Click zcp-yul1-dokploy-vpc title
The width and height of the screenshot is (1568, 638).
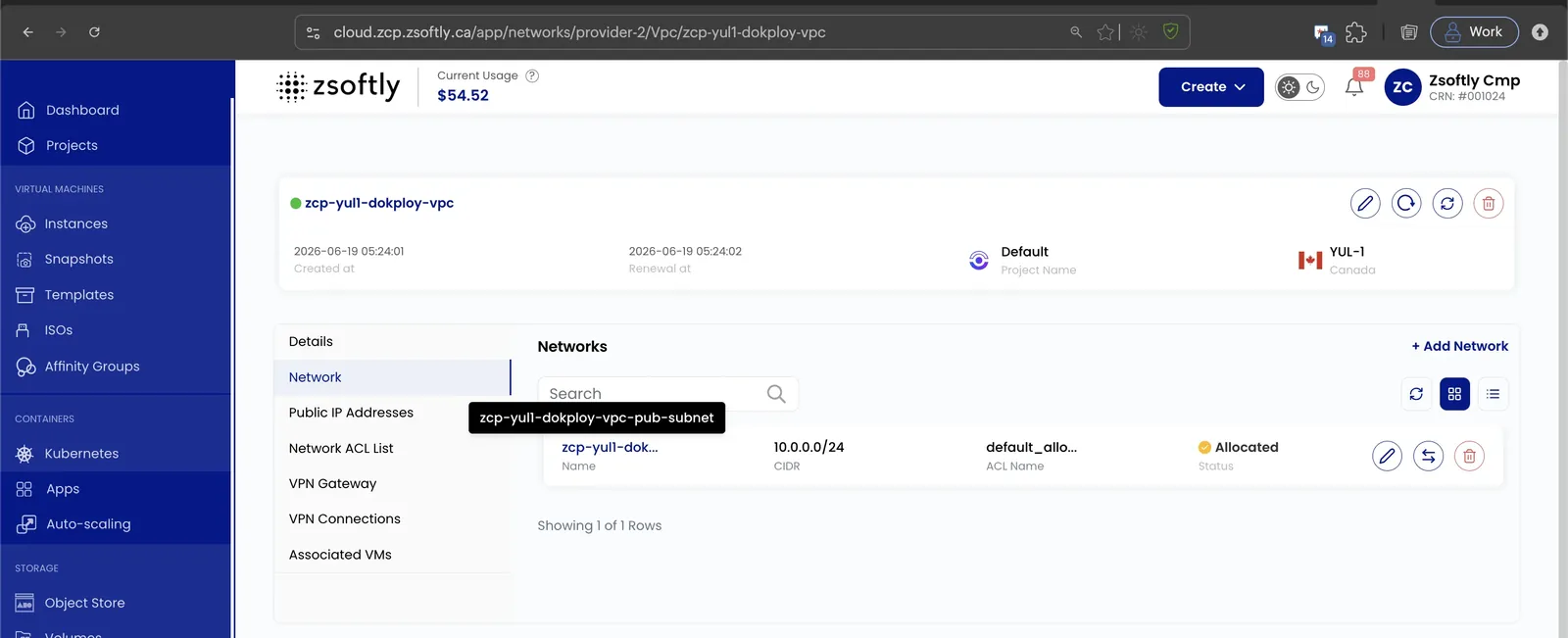point(379,203)
